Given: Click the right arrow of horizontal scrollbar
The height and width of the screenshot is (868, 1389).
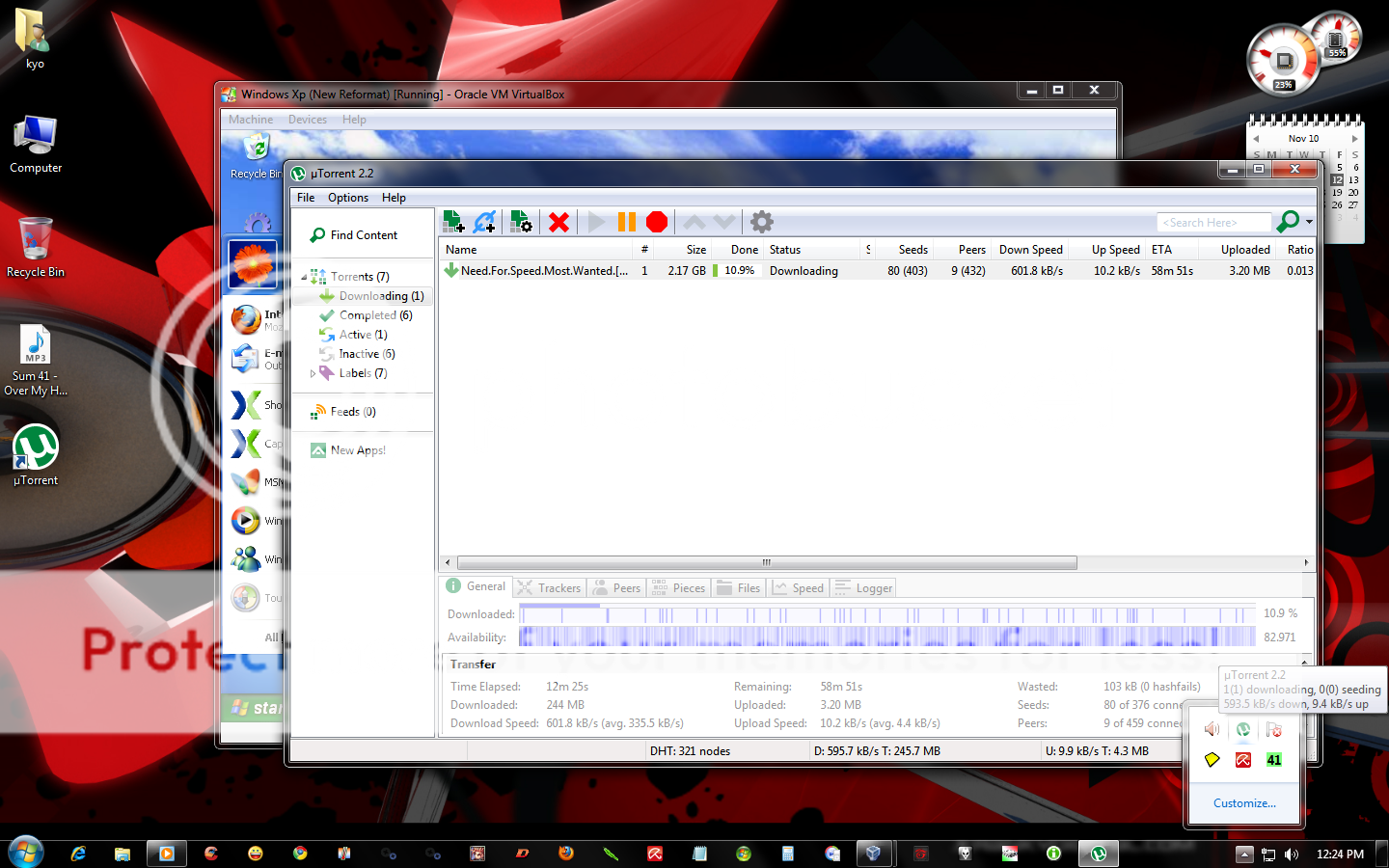Looking at the screenshot, I should 1306,562.
